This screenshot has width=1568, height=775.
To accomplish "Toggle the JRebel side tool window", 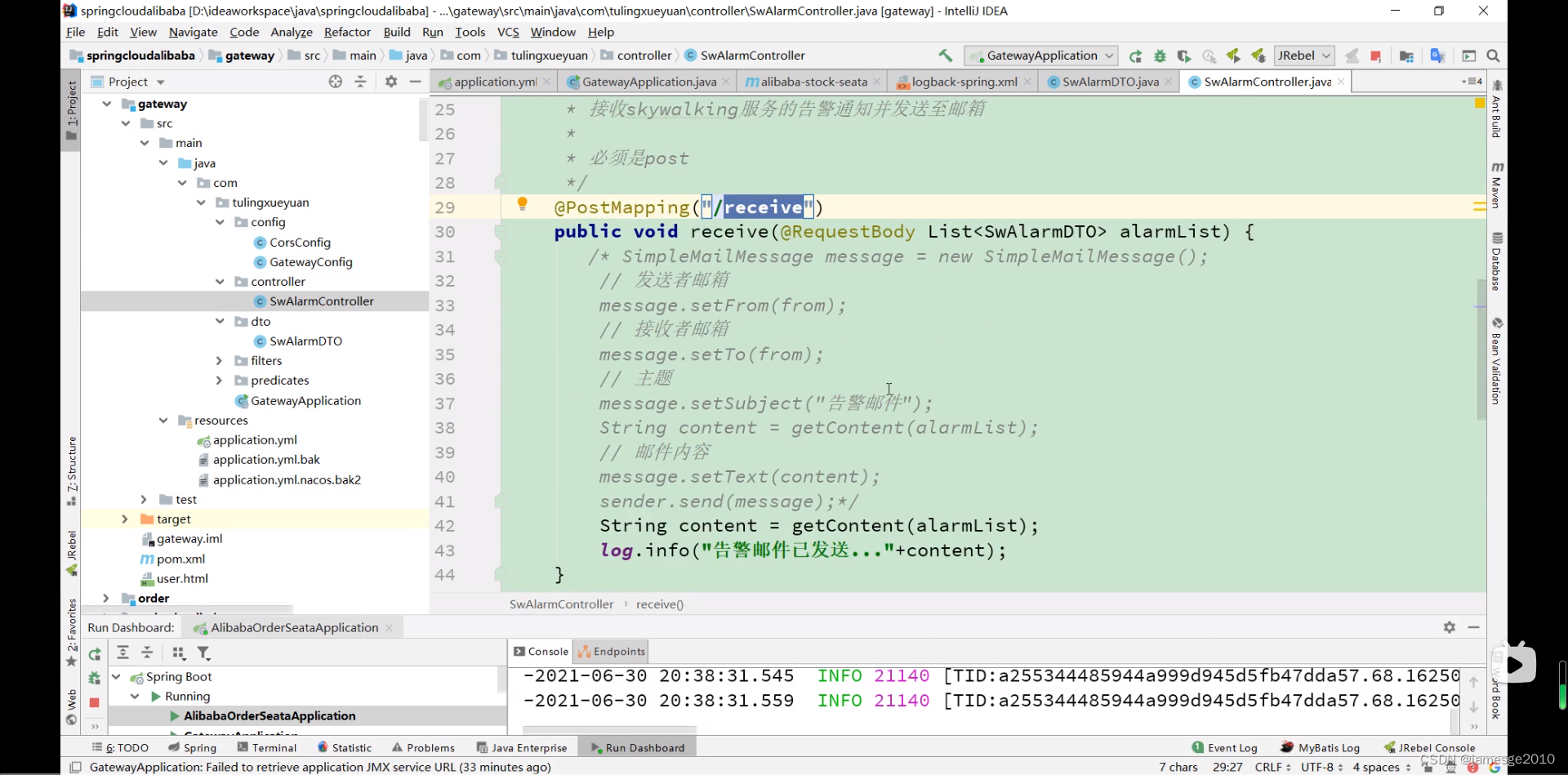I will 72,554.
